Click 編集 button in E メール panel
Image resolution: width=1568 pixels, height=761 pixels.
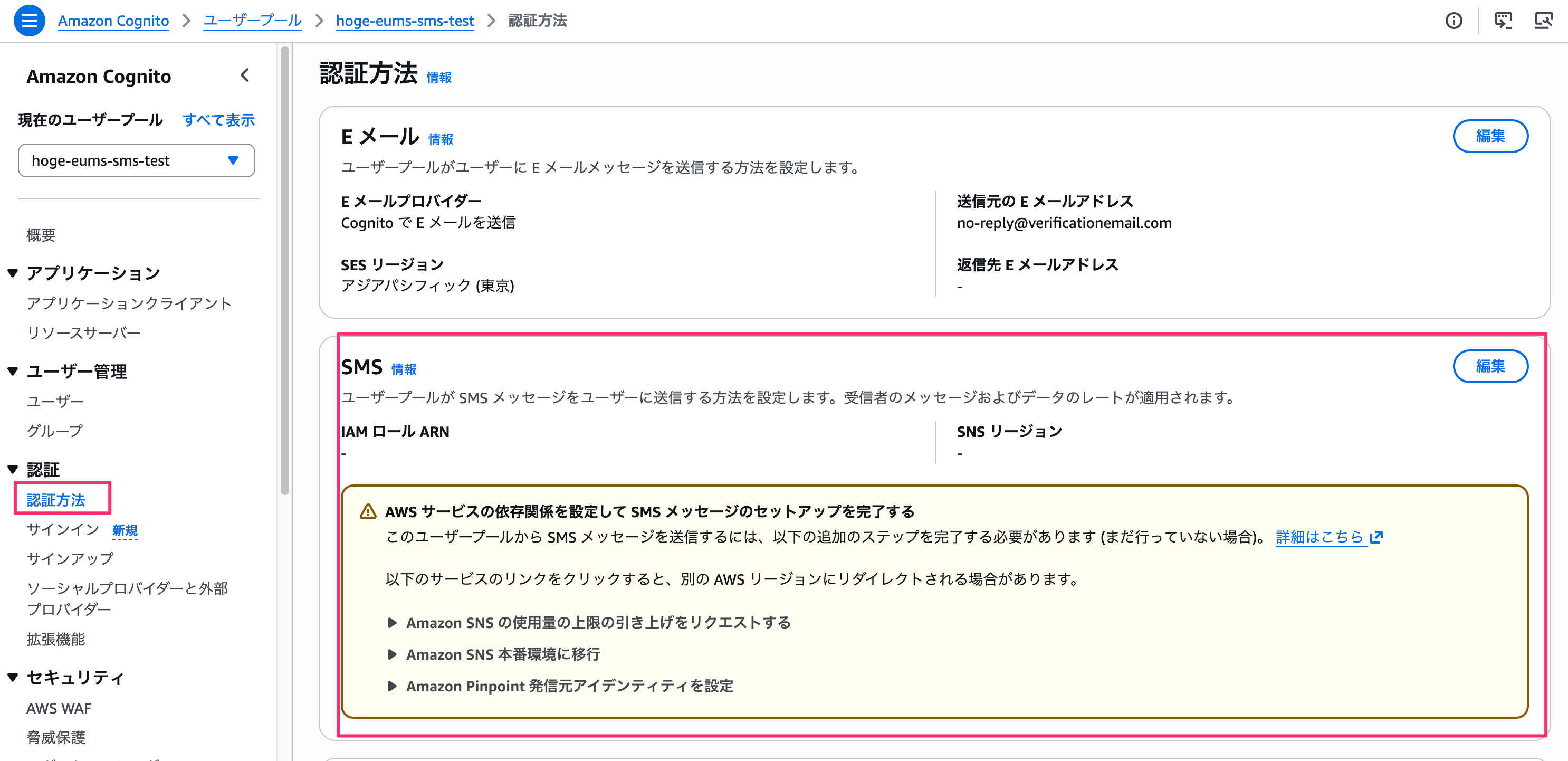point(1490,136)
